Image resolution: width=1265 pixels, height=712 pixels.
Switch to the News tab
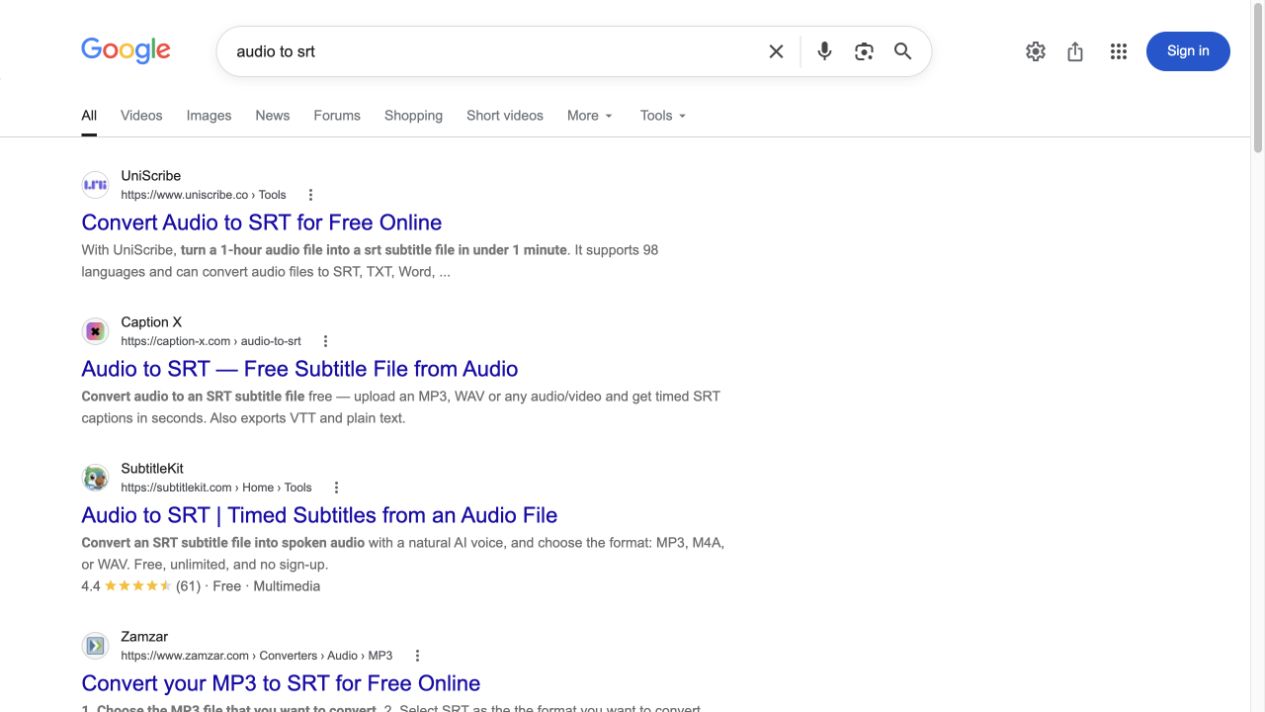click(x=272, y=115)
